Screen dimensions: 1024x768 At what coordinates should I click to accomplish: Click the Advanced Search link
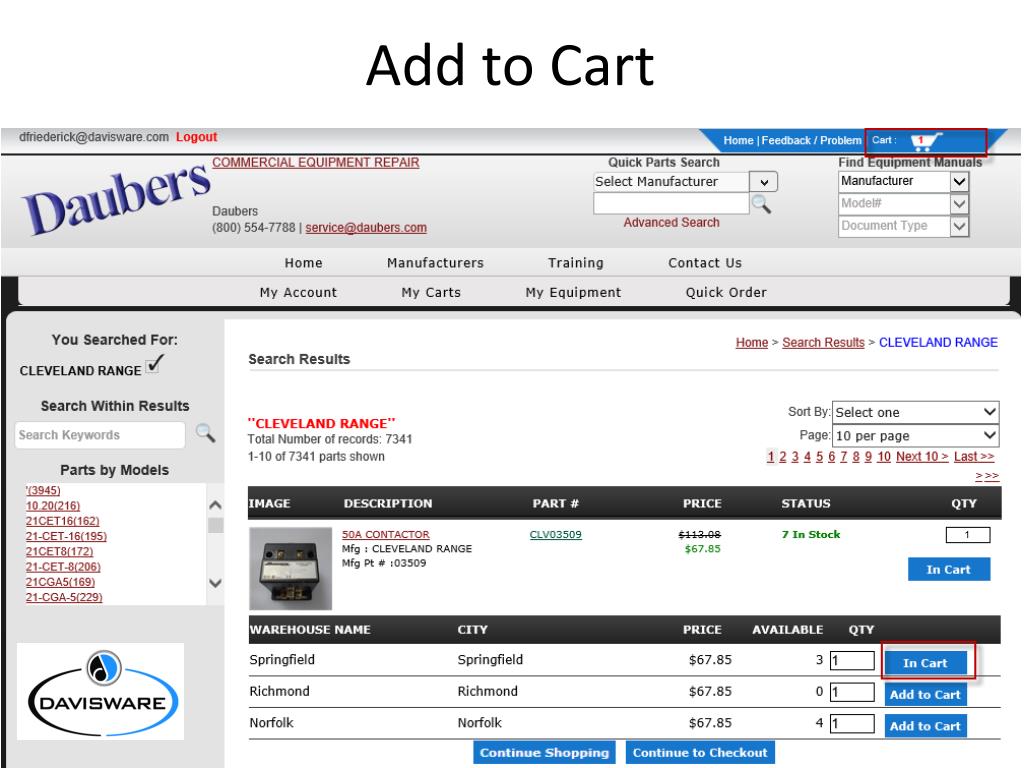[671, 223]
